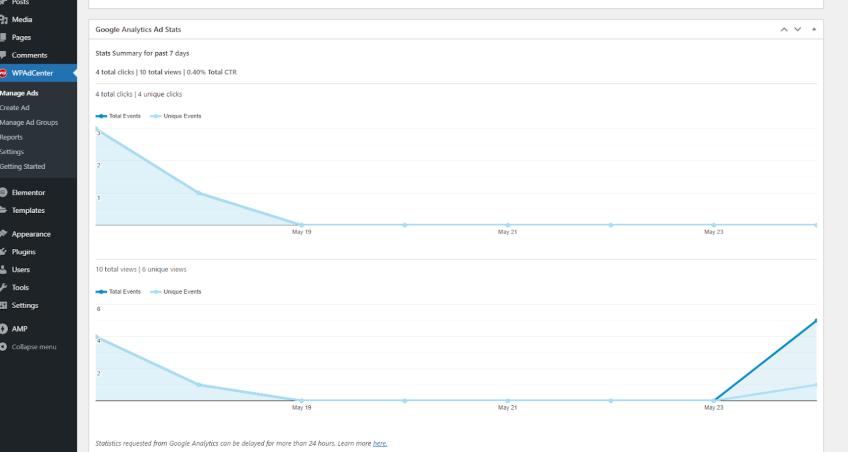
Task: Click the WPAdCenter logo icon
Action: 3,73
